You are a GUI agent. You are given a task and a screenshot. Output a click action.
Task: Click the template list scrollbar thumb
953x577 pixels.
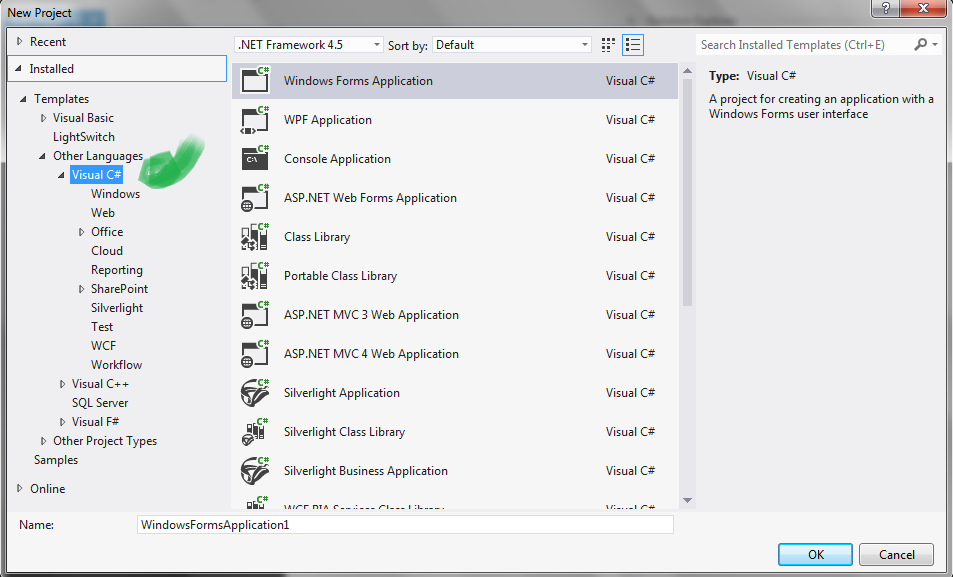tap(687, 192)
